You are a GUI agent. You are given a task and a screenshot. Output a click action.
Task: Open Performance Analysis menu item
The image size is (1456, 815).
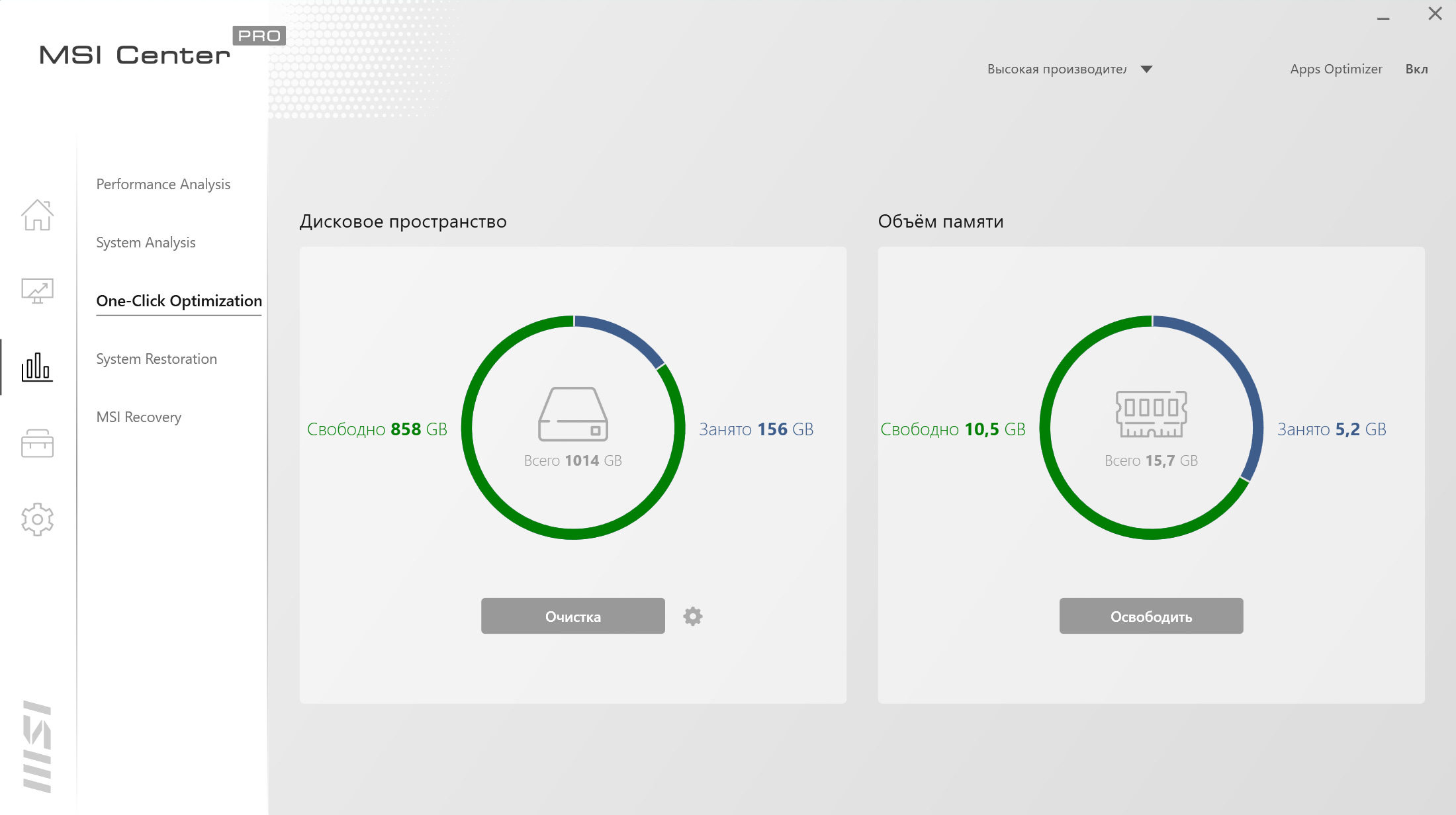click(163, 184)
